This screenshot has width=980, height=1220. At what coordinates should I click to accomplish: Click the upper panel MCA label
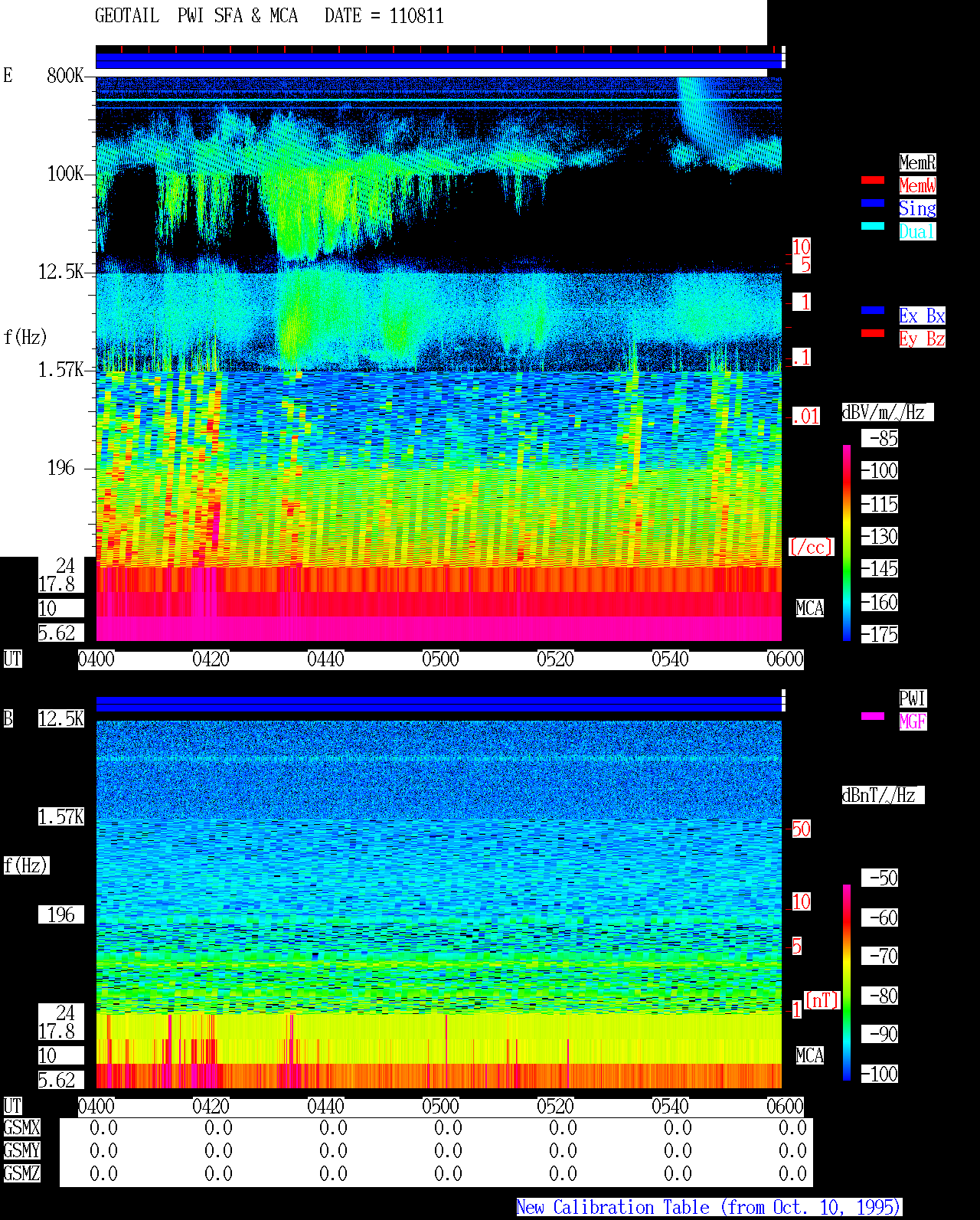810,609
